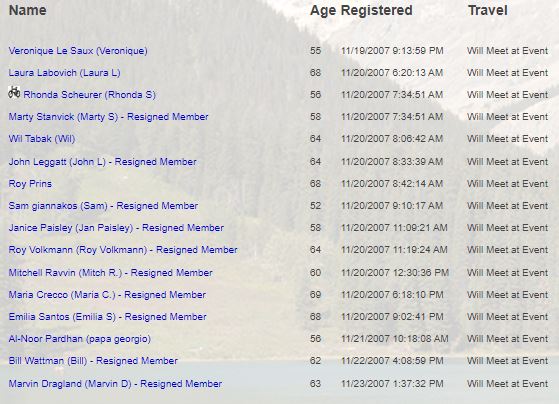Screen dimensions: 559x404
Task: Open the Emilia Santos profile link
Action: coord(107,317)
